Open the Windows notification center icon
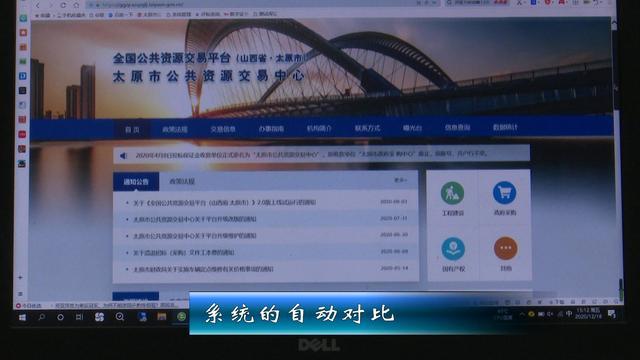 coord(611,313)
